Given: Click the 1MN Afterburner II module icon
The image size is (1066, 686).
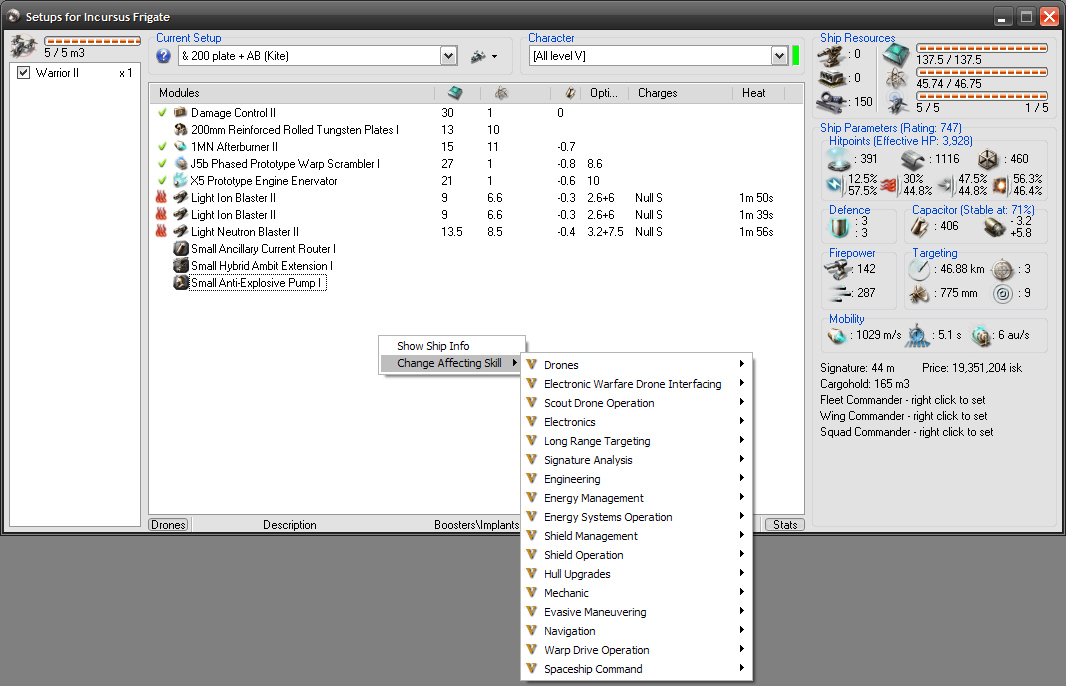Looking at the screenshot, I should point(181,147).
